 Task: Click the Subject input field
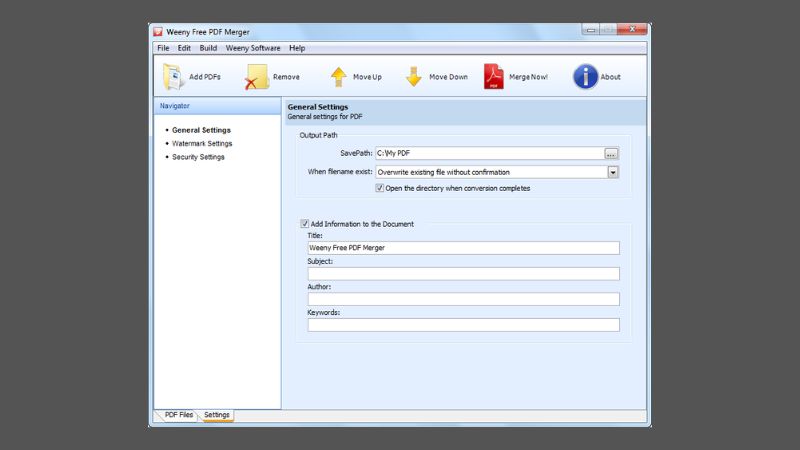[463, 273]
